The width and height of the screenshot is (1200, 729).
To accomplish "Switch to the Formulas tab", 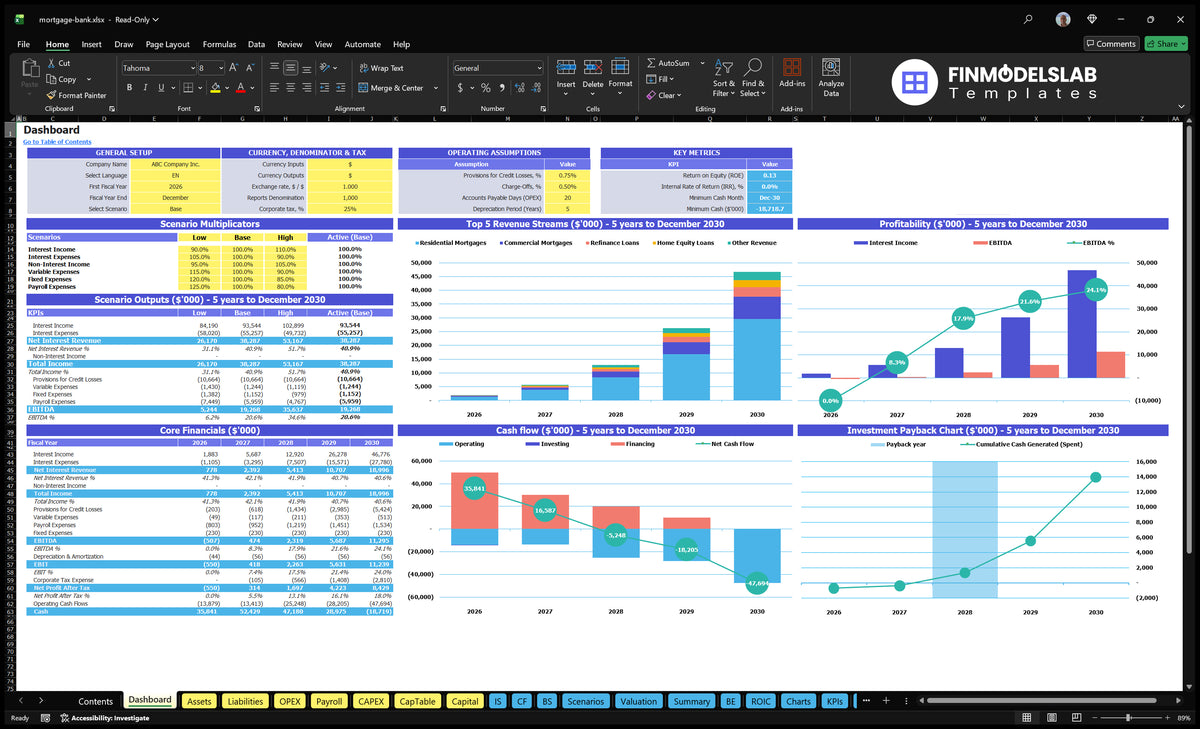I will (219, 44).
